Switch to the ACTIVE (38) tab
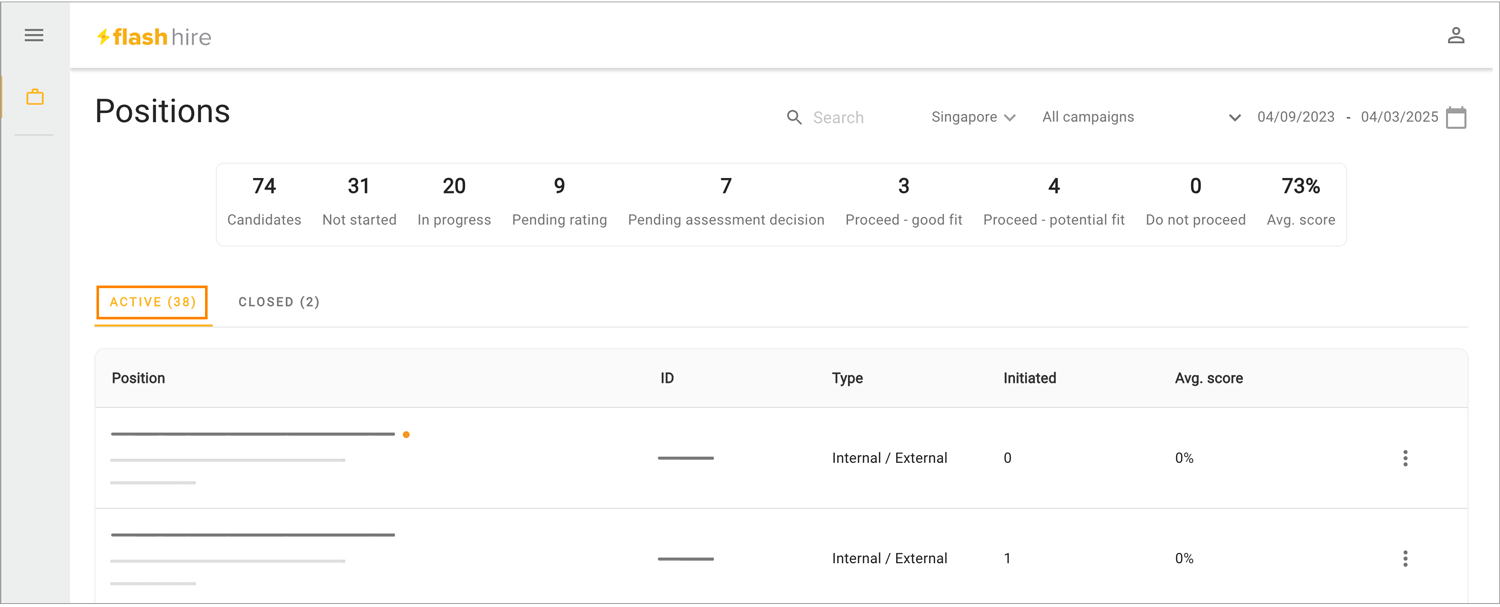 [x=152, y=302]
